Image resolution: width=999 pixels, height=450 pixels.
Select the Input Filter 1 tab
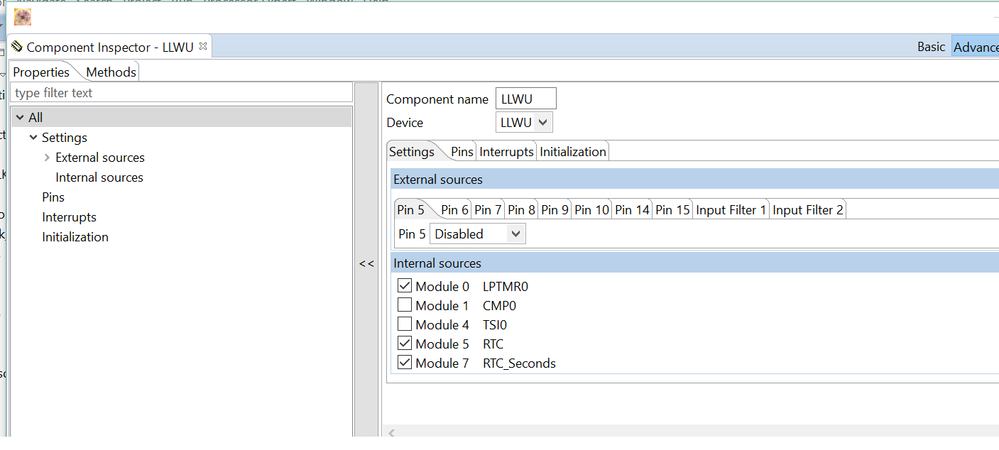(x=731, y=210)
